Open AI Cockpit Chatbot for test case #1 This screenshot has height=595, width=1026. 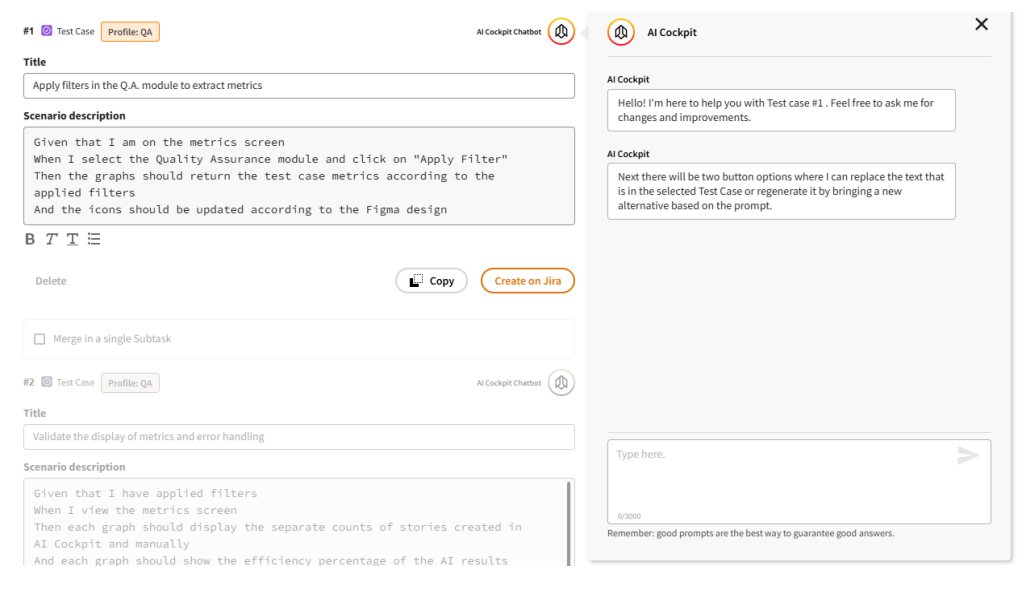(x=561, y=32)
